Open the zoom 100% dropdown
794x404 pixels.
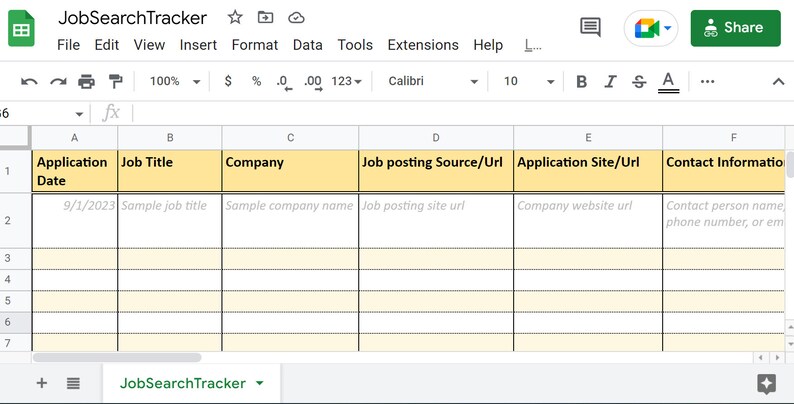coord(175,82)
